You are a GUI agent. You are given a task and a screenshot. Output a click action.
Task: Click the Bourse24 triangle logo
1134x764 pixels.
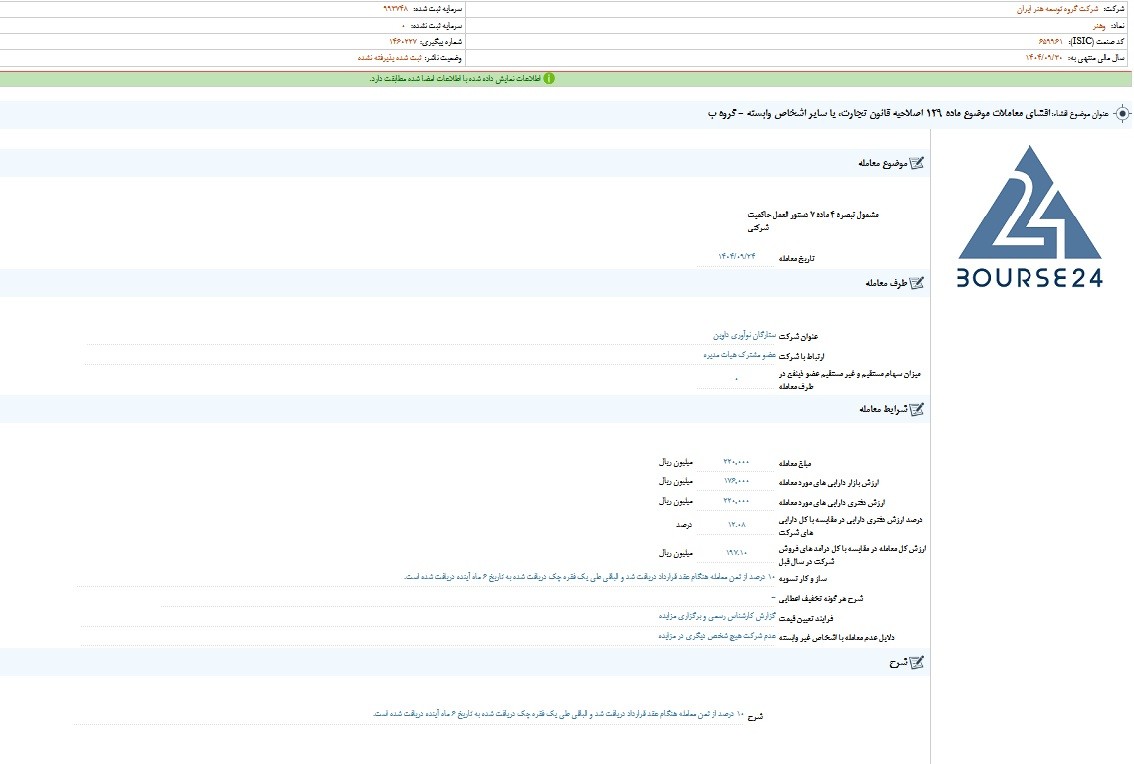1030,203
